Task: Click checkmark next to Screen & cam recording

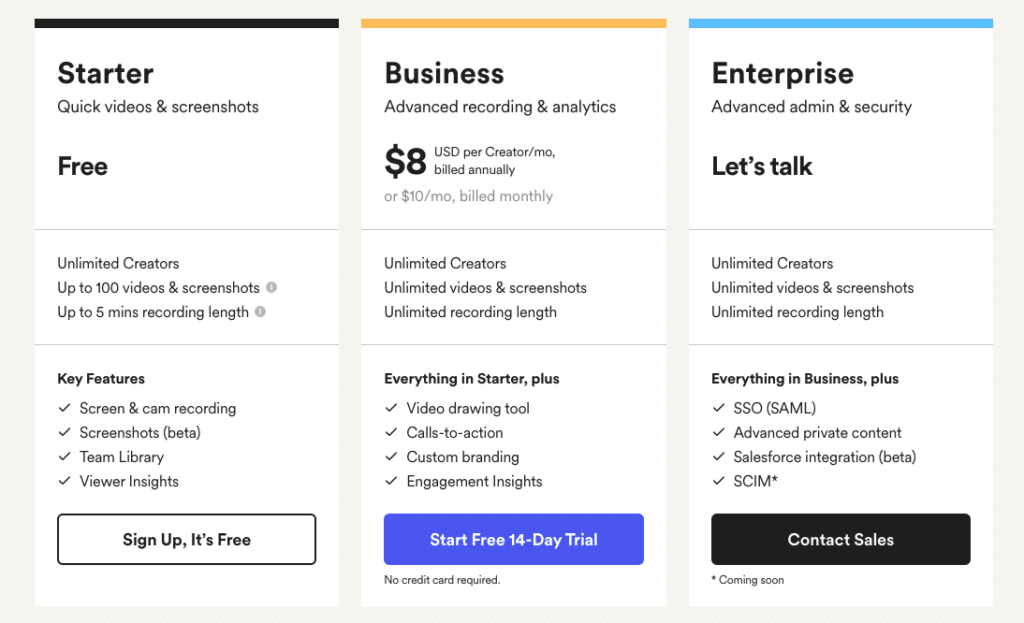Action: tap(64, 408)
